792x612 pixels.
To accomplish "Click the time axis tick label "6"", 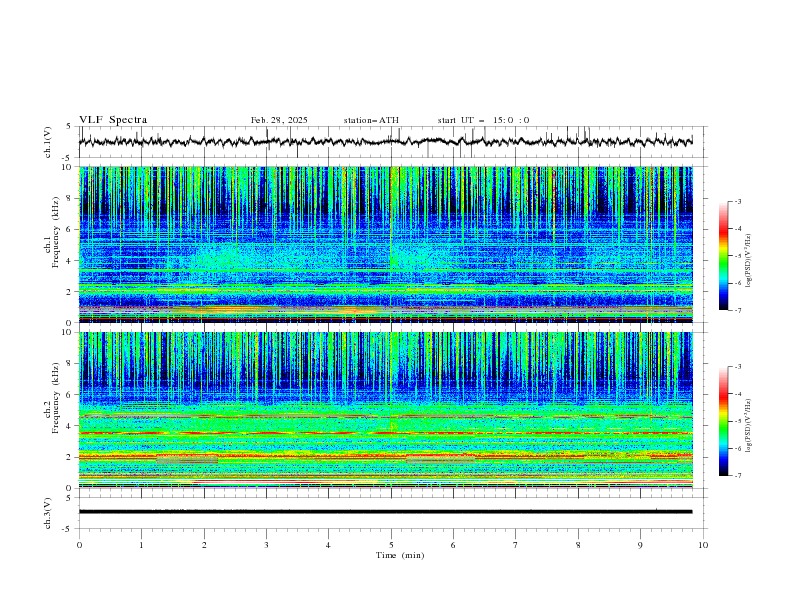I will click(453, 545).
